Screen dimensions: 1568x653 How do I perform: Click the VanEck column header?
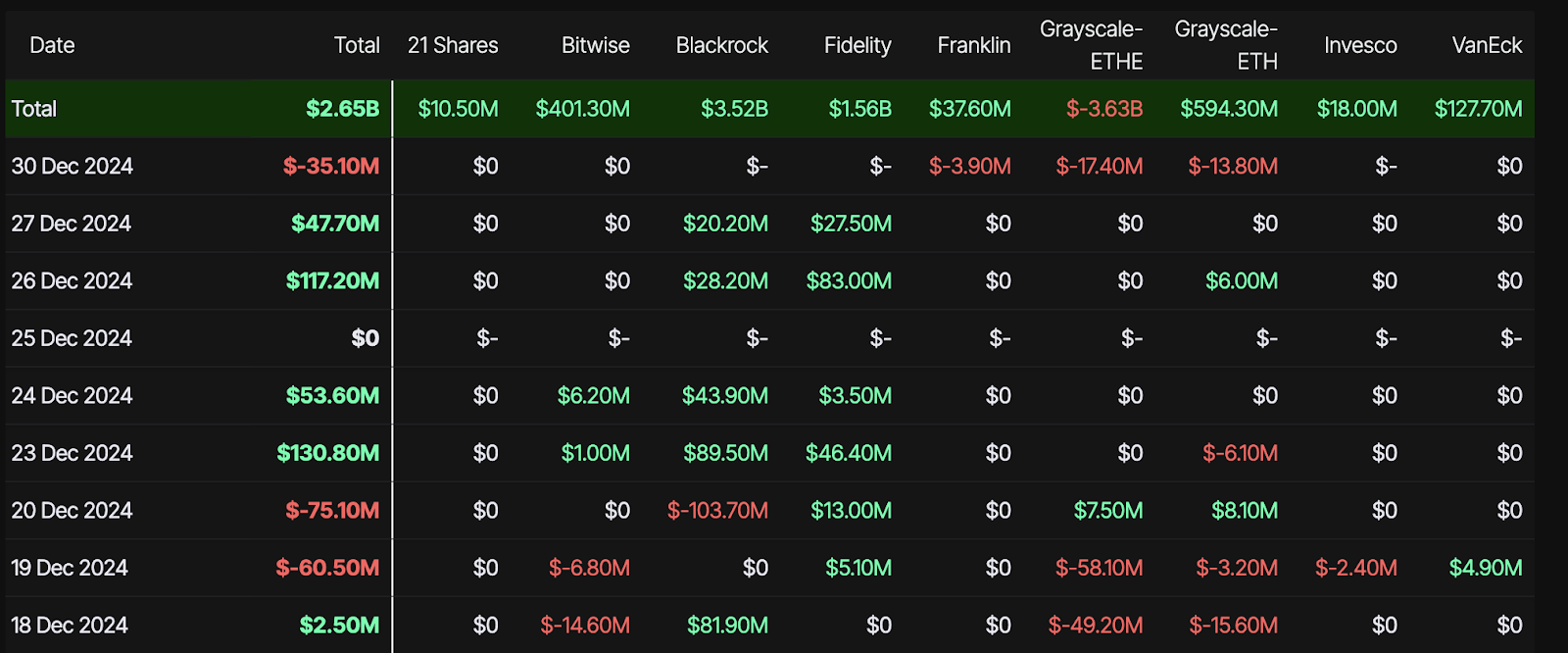coord(1487,45)
